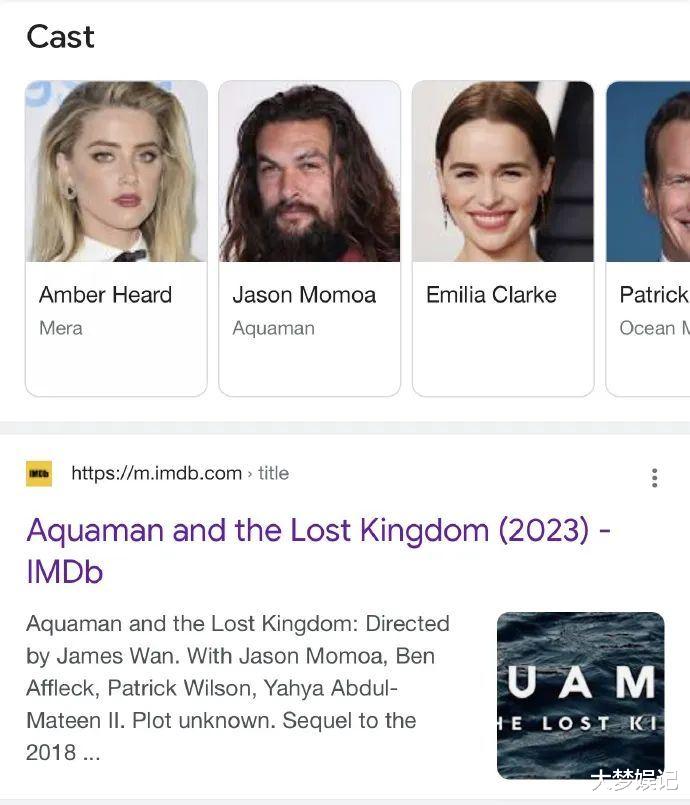
Task: Click the Ocean M character role text
Action: 654,328
